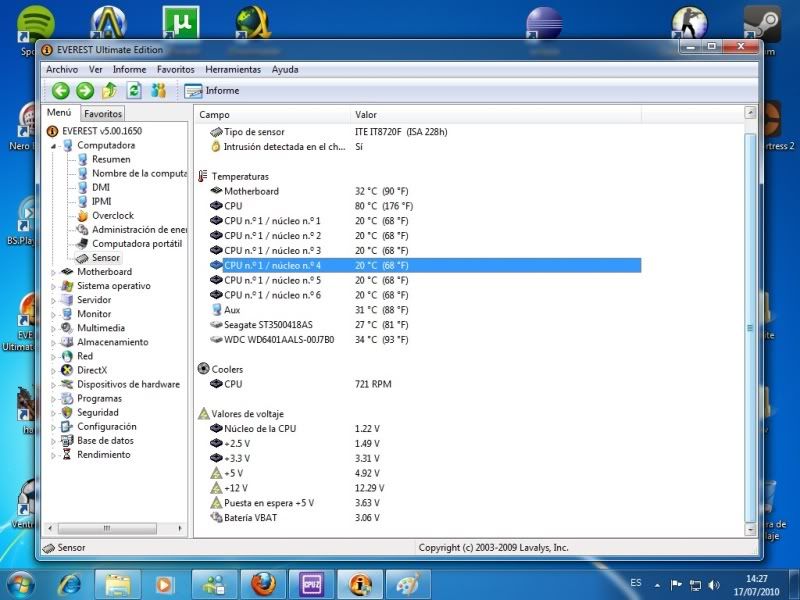800x600 pixels.
Task: Open the Windows Start menu
Action: click(19, 585)
